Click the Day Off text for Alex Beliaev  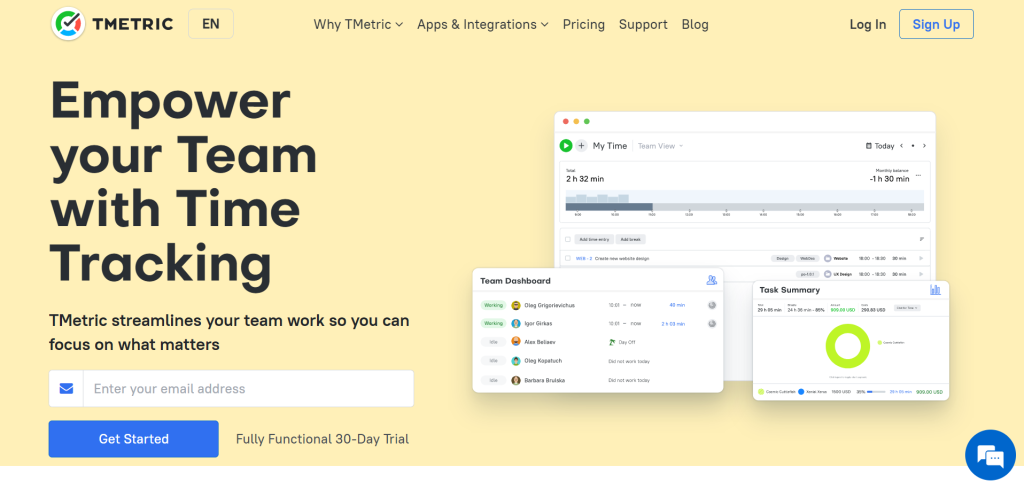point(626,342)
